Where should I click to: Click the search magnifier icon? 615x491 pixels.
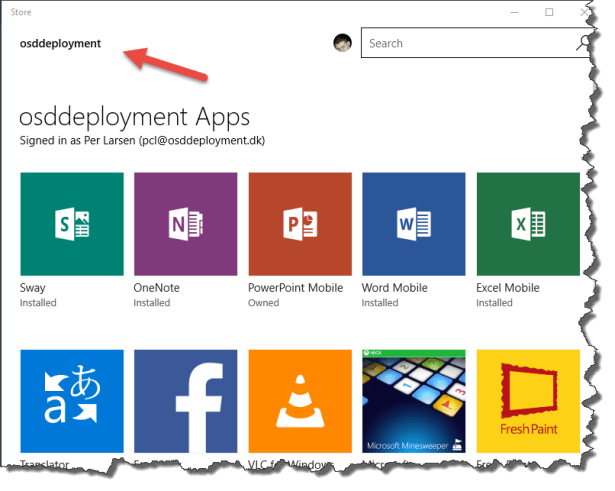[x=584, y=43]
